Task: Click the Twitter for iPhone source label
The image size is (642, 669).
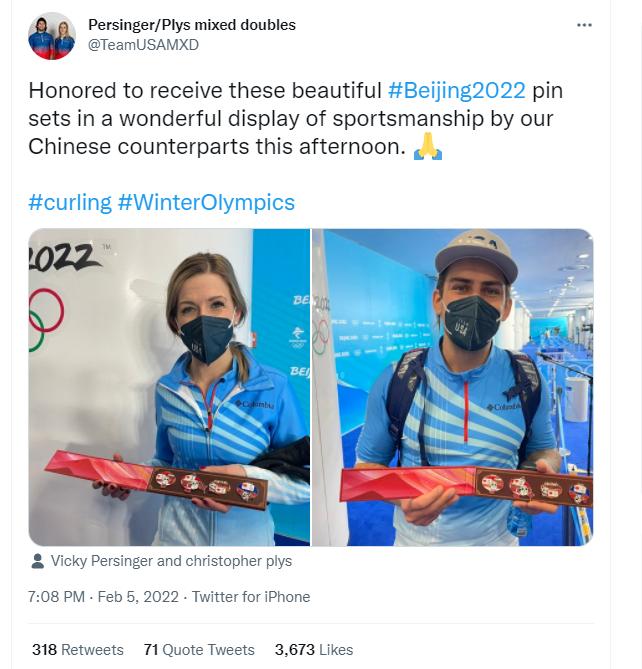Action: click(x=251, y=597)
